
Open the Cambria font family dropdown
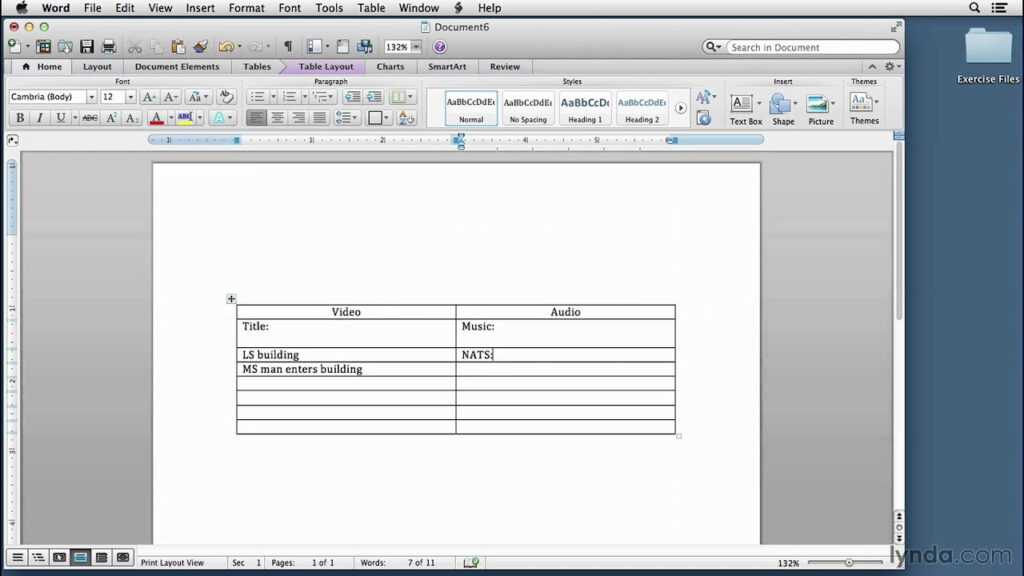[93, 96]
